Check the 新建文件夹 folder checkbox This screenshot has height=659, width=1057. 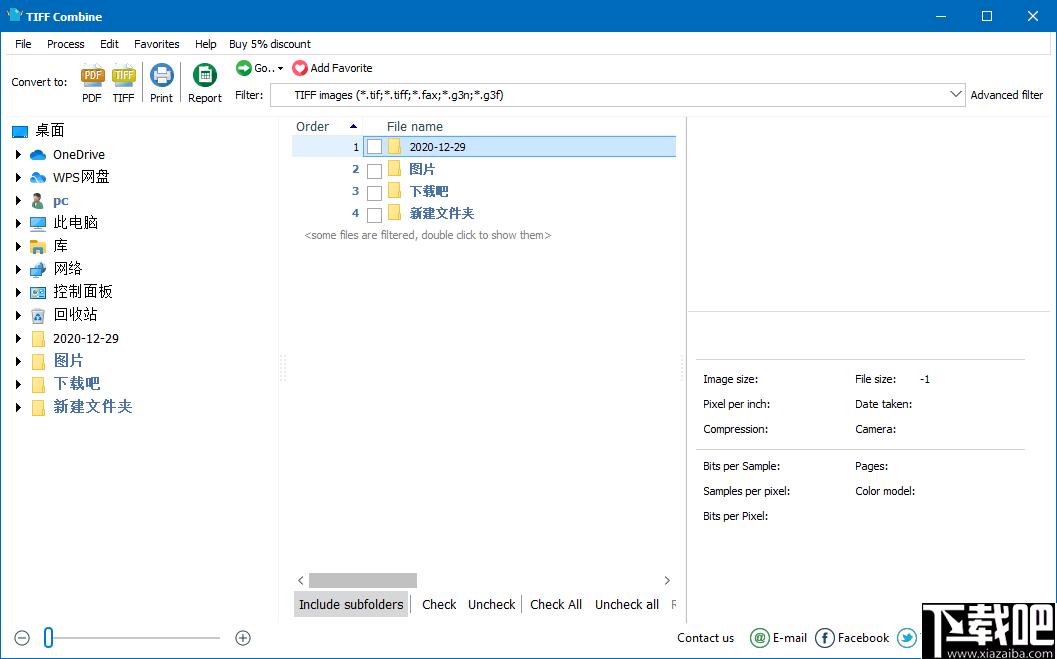[x=374, y=215]
